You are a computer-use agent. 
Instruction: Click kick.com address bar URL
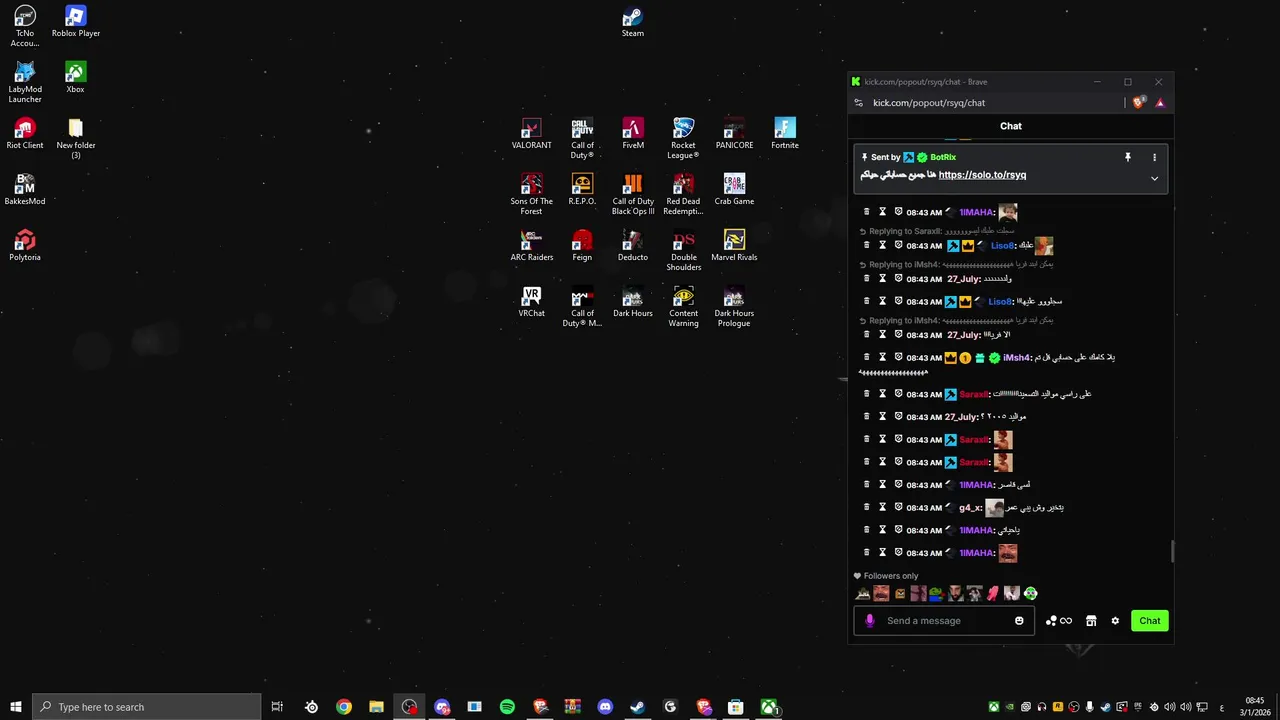929,102
